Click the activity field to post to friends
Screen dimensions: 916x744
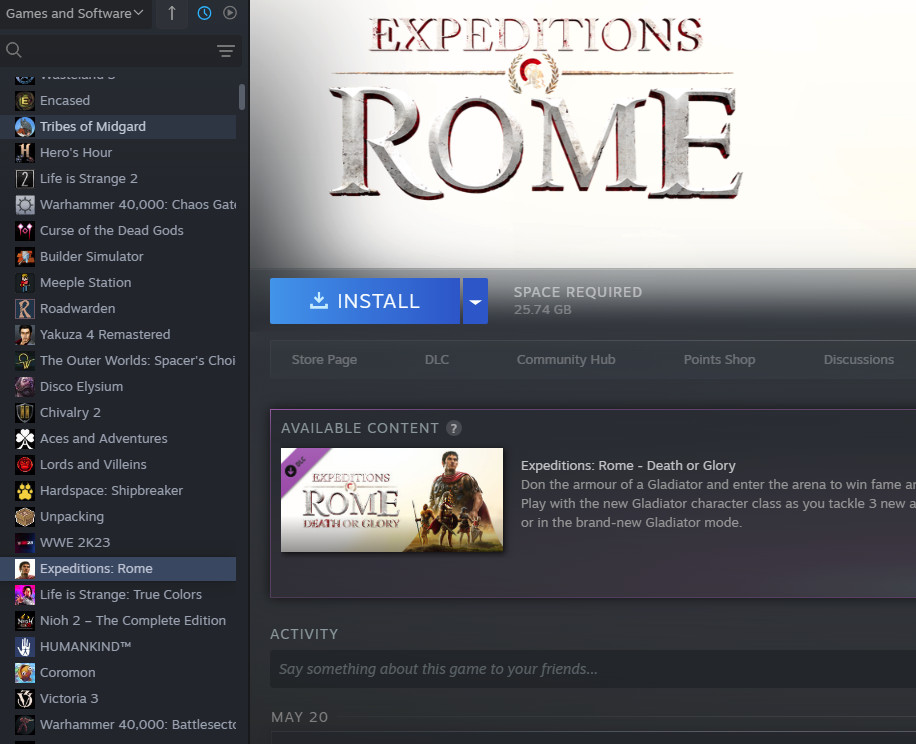[593, 669]
